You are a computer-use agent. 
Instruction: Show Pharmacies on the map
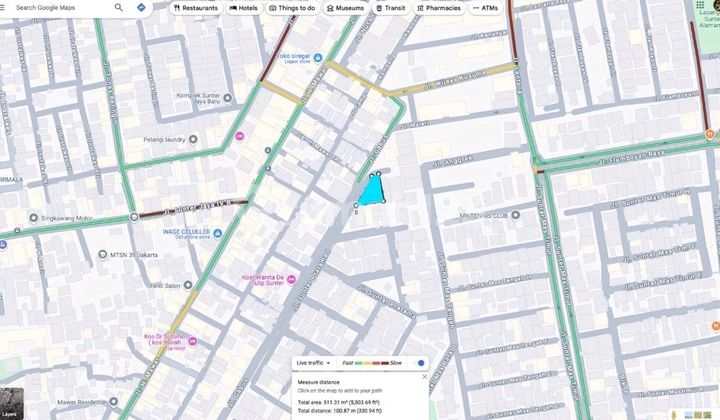pyautogui.click(x=437, y=8)
